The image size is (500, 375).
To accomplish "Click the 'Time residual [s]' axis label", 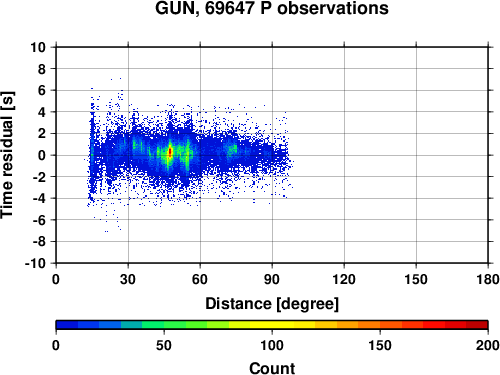I will (7, 155).
